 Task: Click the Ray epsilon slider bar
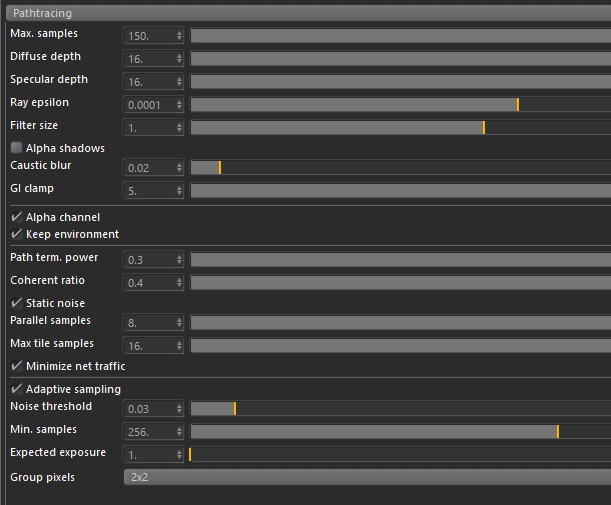[400, 103]
